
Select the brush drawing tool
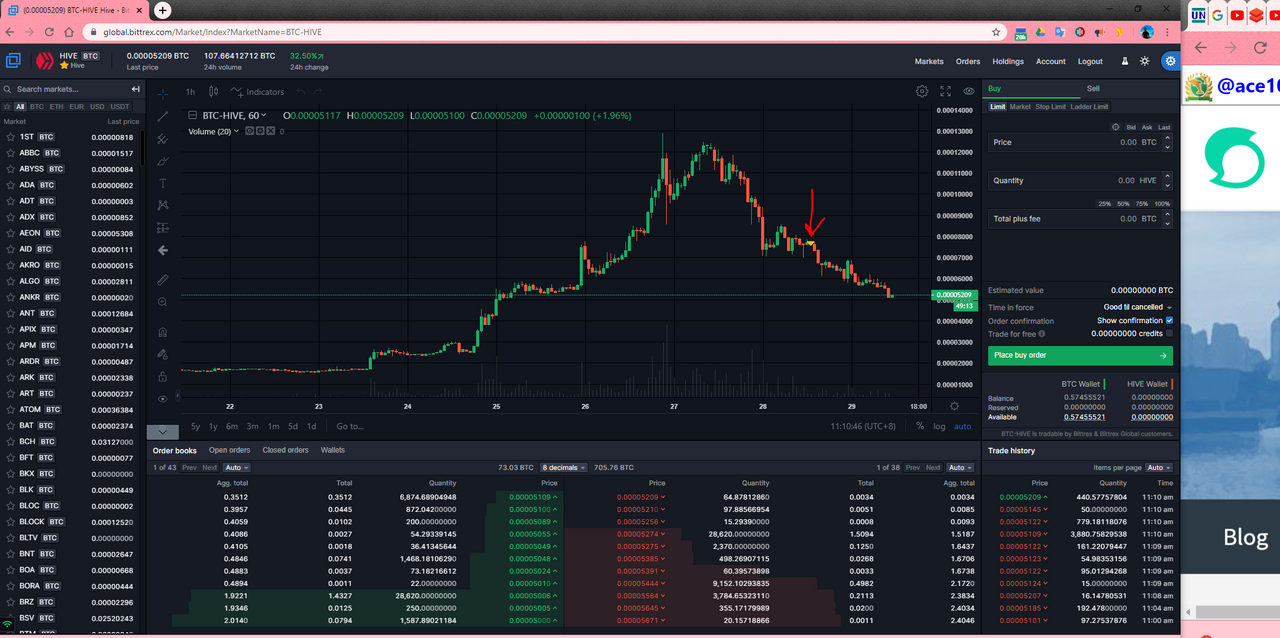point(162,161)
